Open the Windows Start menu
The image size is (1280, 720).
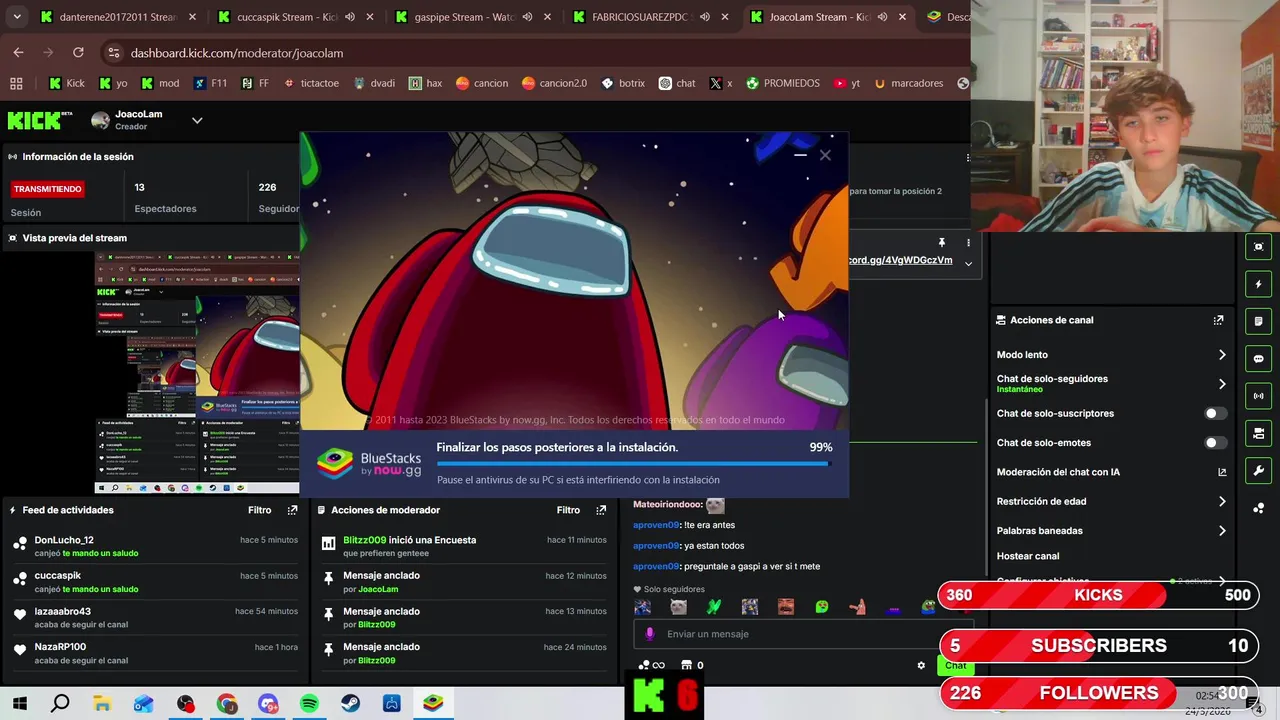[x=19, y=704]
